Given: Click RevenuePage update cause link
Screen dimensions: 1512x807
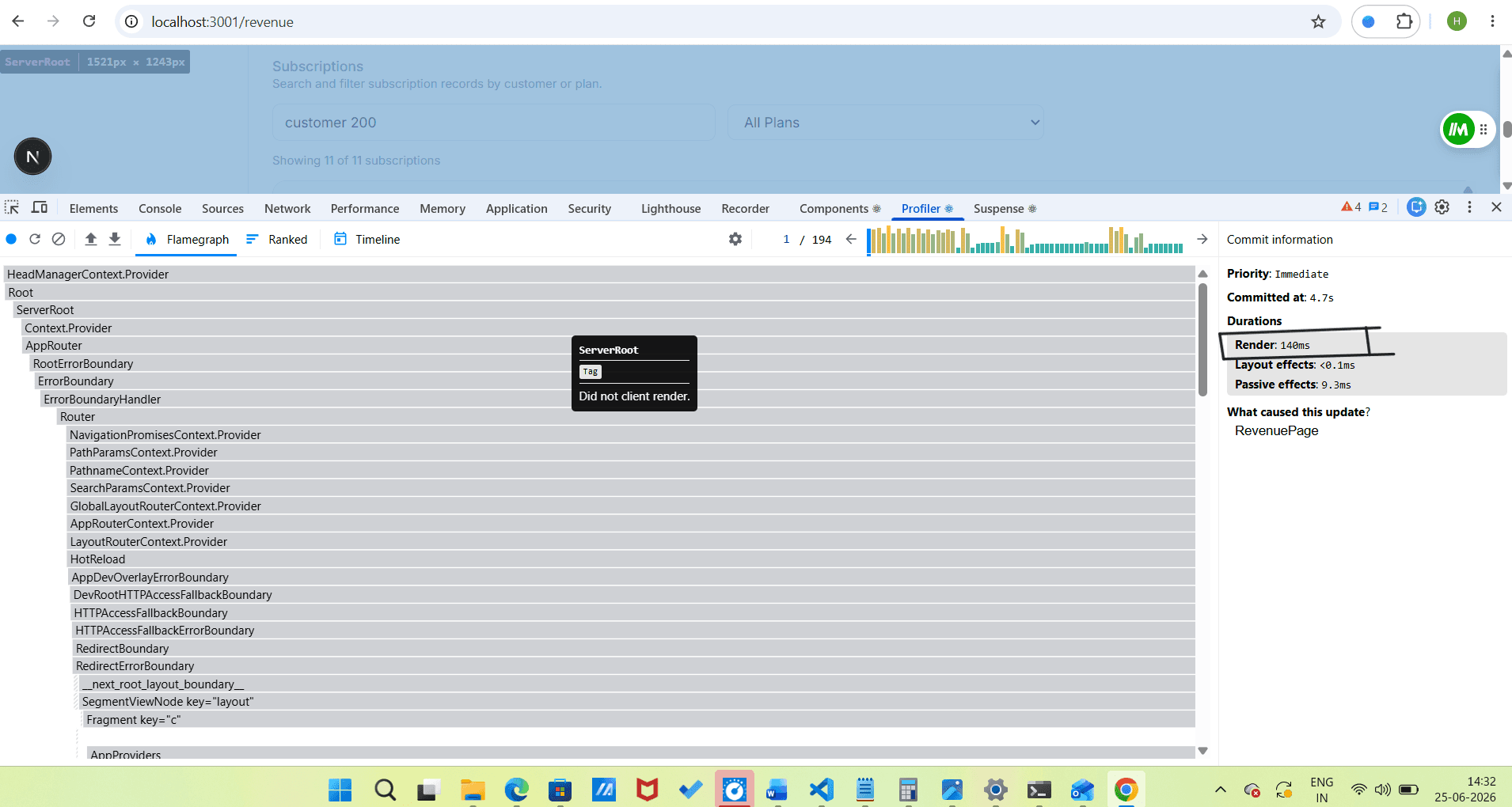Looking at the screenshot, I should coord(1276,430).
